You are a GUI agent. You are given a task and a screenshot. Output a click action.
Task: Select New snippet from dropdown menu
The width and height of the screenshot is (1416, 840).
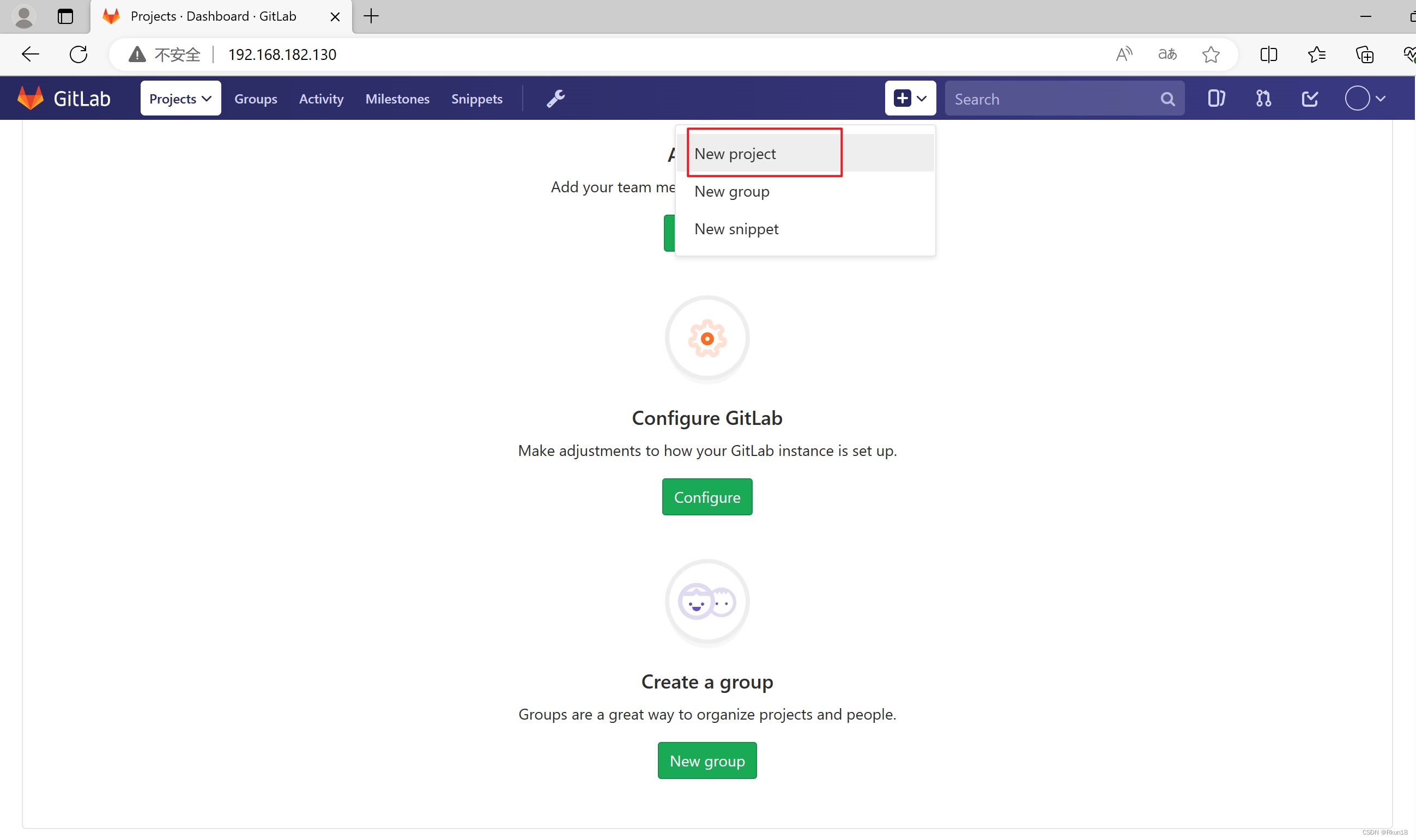[x=736, y=228]
